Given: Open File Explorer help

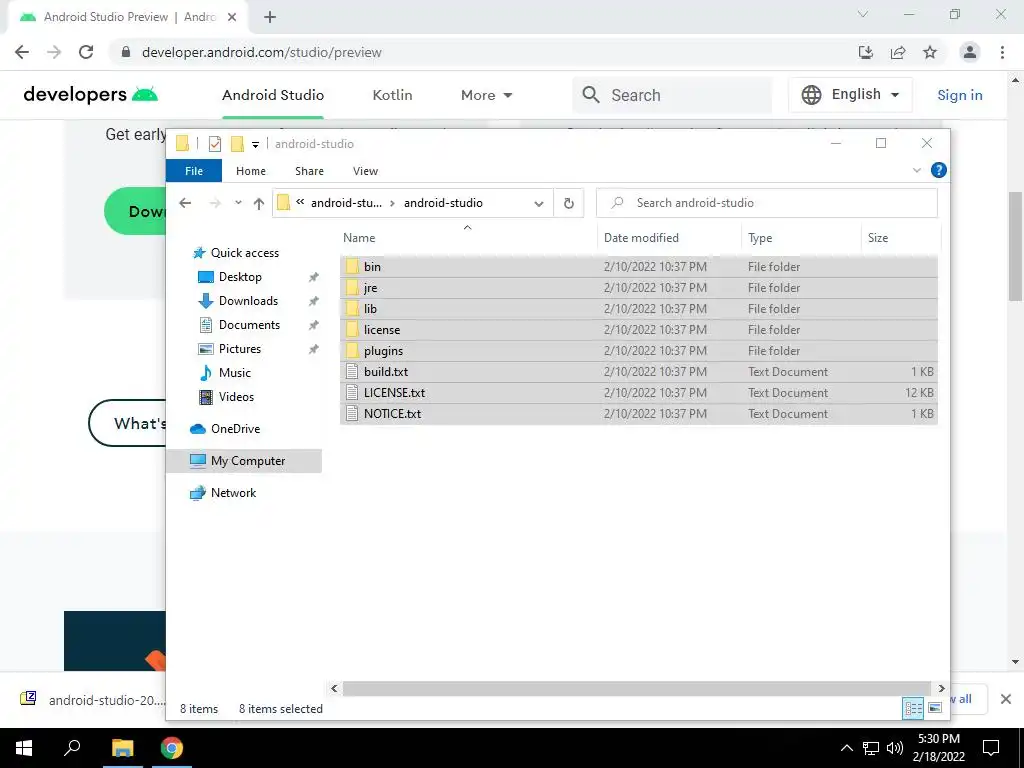Looking at the screenshot, I should tap(938, 170).
